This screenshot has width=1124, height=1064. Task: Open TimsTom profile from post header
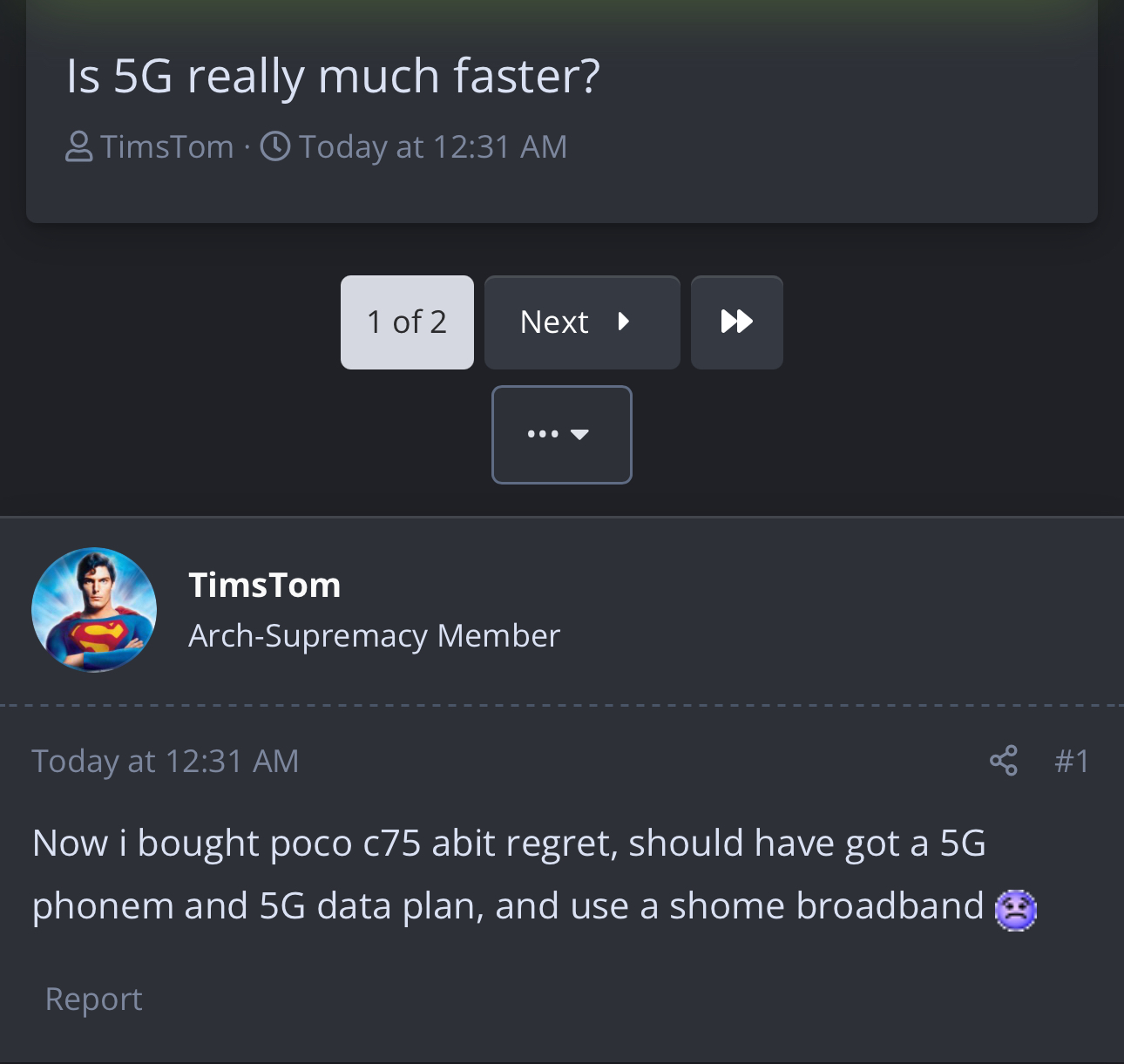tap(265, 585)
